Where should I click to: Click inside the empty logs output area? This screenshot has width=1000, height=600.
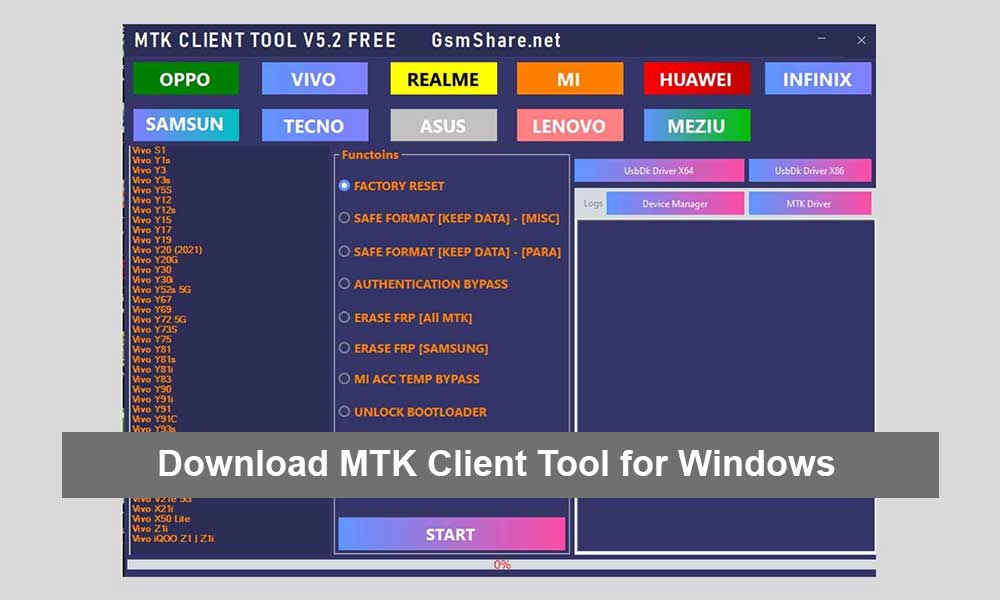click(x=726, y=386)
